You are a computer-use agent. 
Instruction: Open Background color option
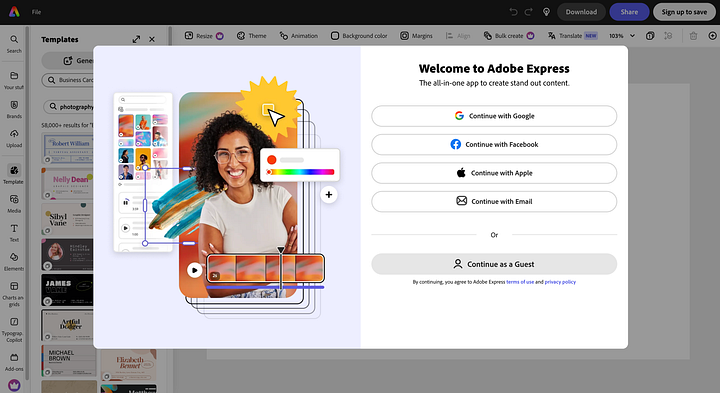coord(359,36)
